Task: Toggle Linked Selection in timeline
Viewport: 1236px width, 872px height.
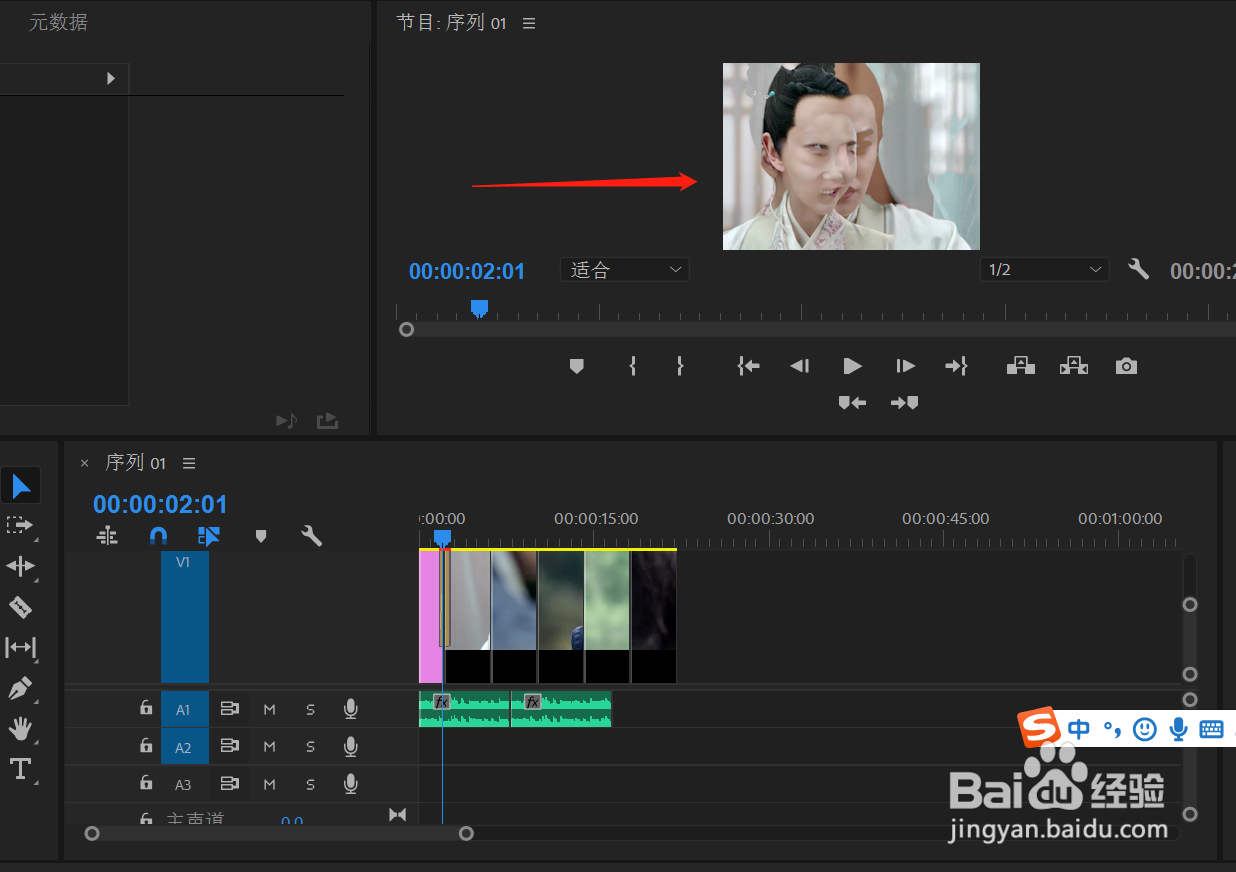Action: click(x=208, y=536)
